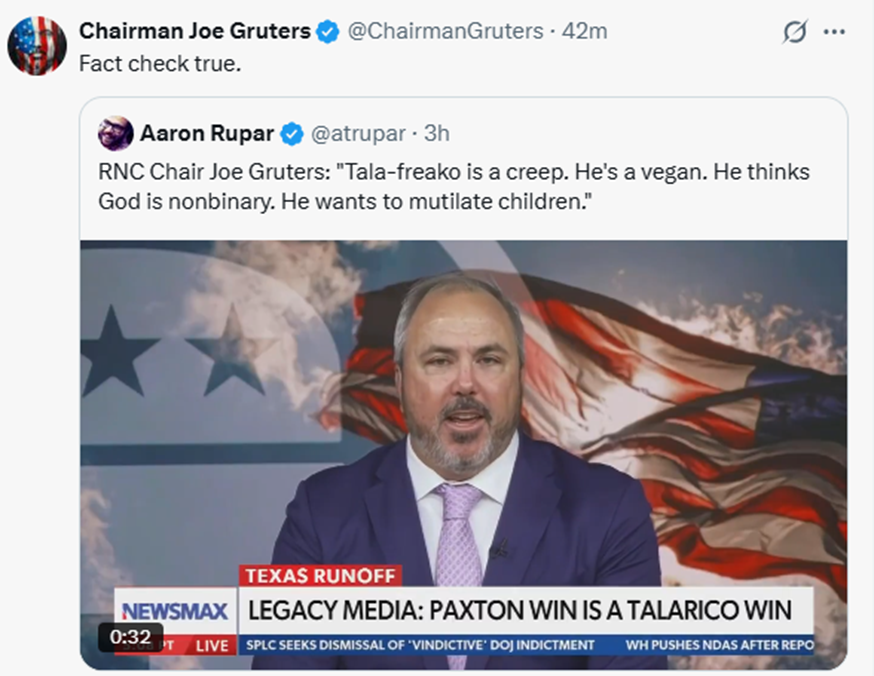The height and width of the screenshot is (676, 874).
Task: Click the verified badge next to Aaron Rupar
Action: [292, 134]
